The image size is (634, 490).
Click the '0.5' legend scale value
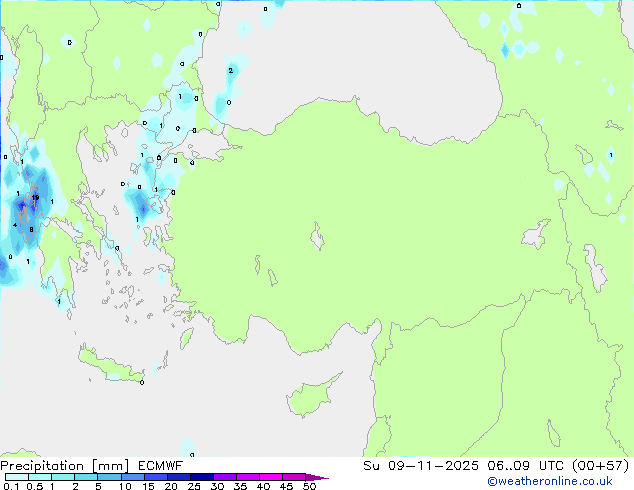35,486
